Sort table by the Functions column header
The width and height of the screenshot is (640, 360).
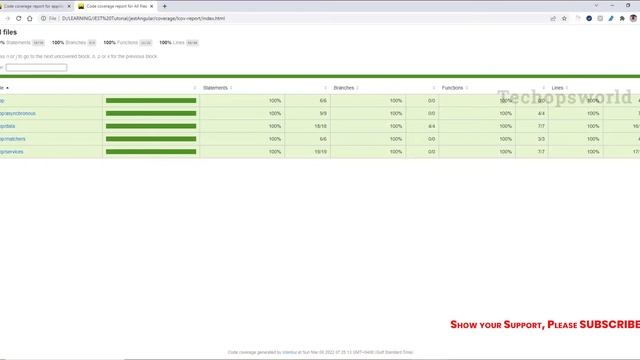click(x=454, y=88)
